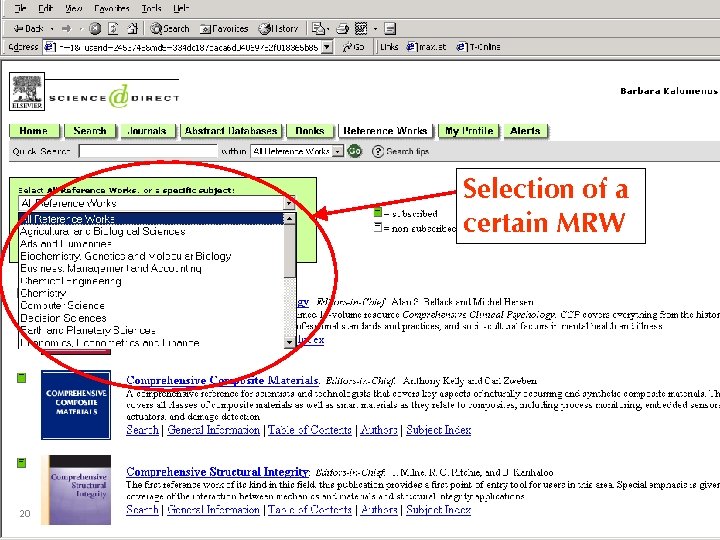Choose 'Biochemistry, Genetics and Molecular Biology' option
The image size is (720, 540).
pyautogui.click(x=151, y=256)
